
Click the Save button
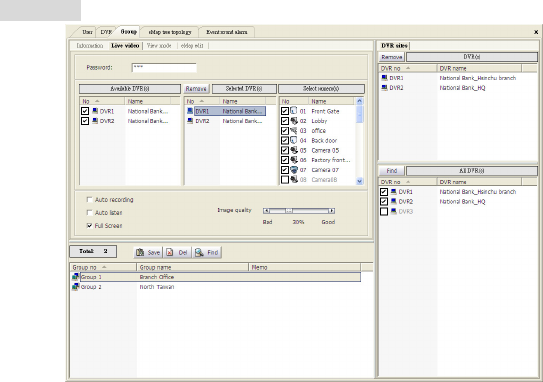148,252
